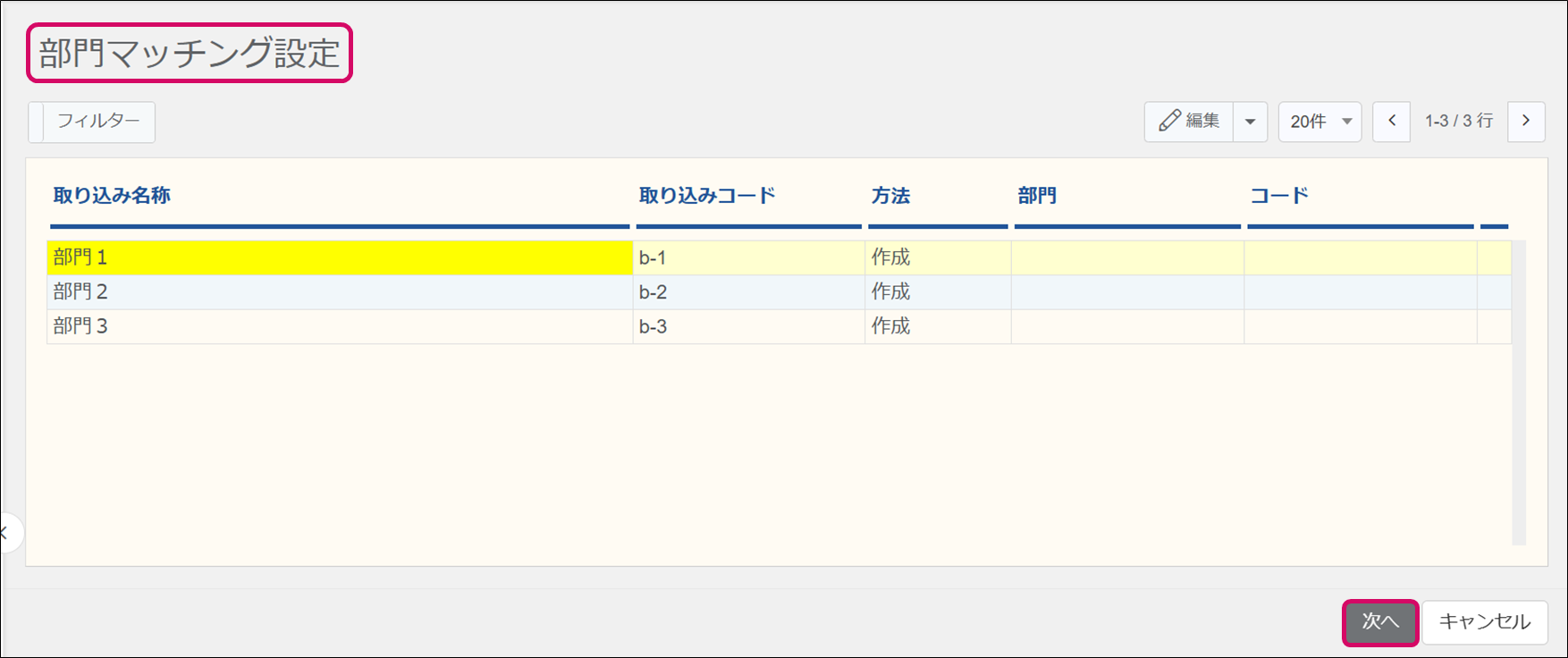Sort by 取り込み名称 column header
Image resolution: width=1568 pixels, height=658 pixels.
(x=112, y=196)
